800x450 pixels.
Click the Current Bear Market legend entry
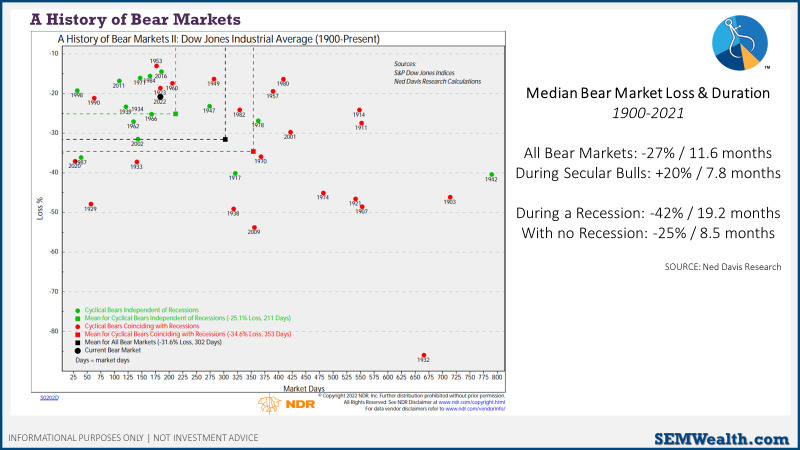108,351
